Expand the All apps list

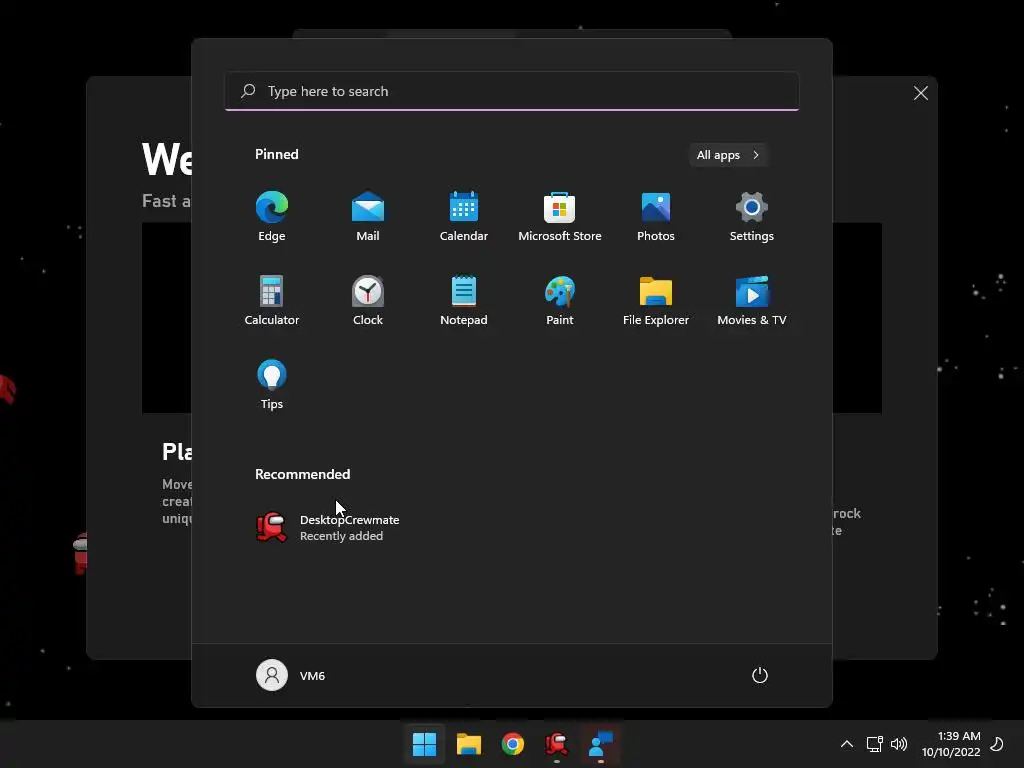pyautogui.click(x=728, y=155)
